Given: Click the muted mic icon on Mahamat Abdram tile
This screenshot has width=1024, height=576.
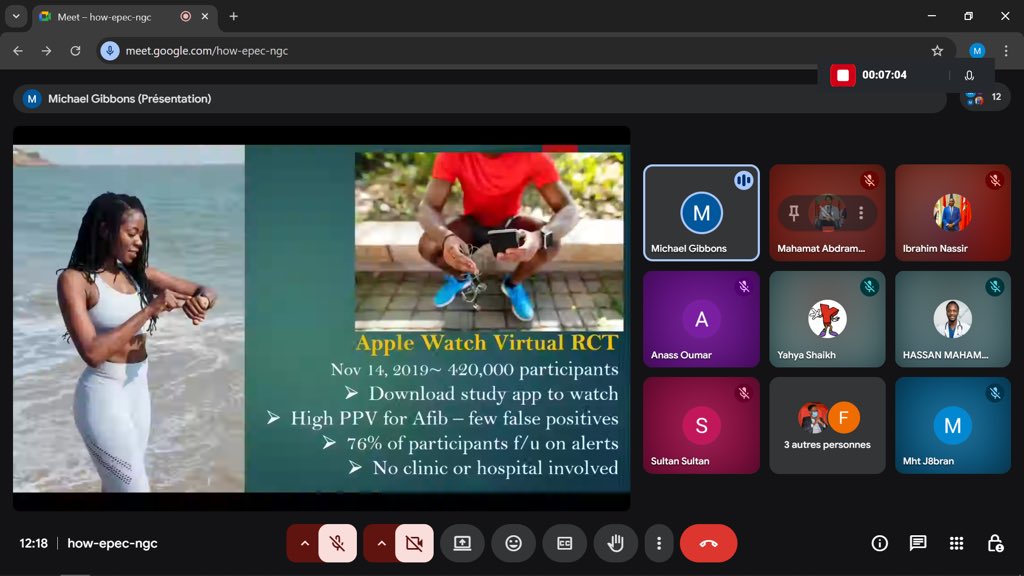Looking at the screenshot, I should click(869, 180).
